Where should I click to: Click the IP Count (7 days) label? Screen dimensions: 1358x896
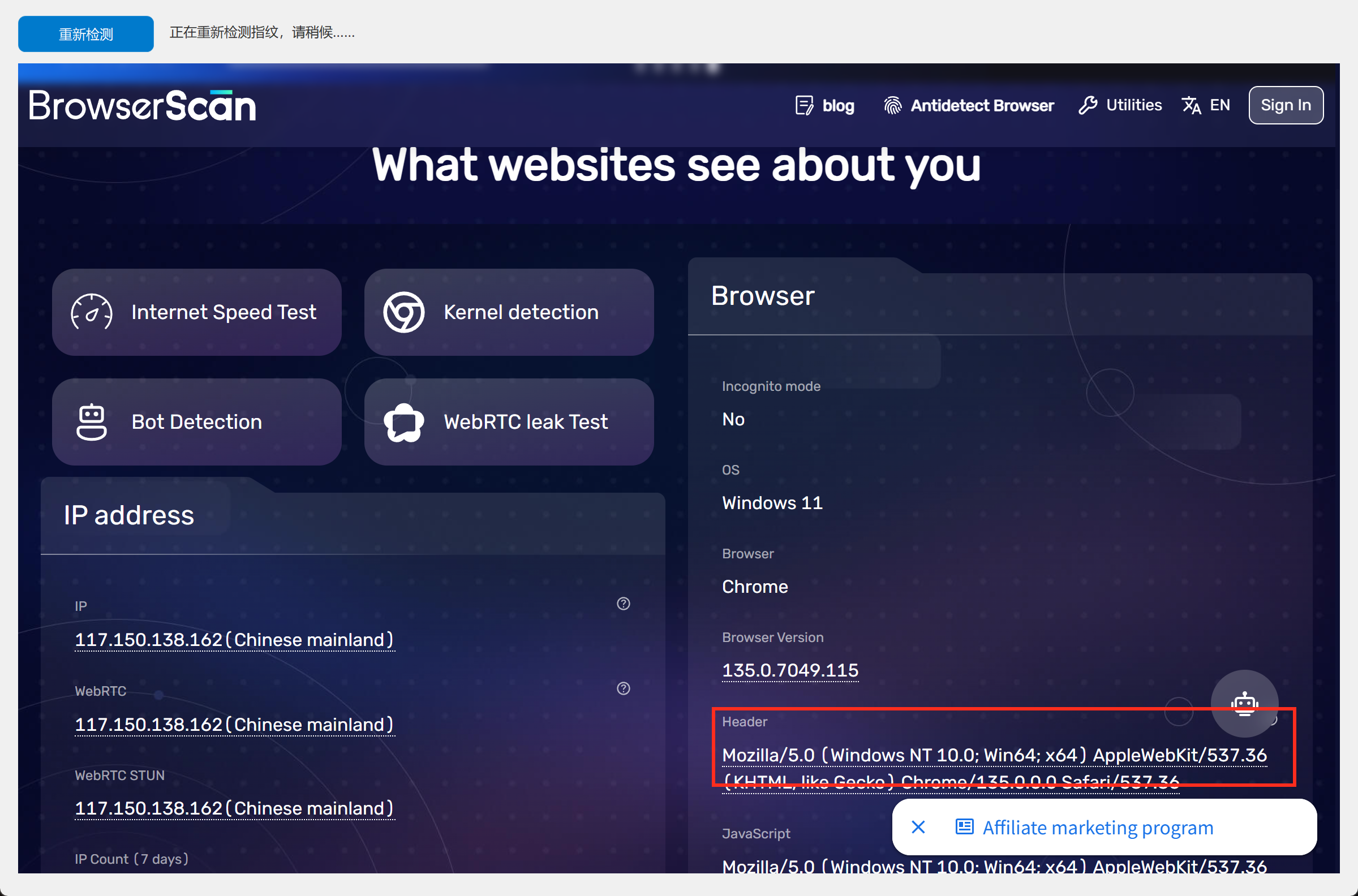tap(131, 859)
